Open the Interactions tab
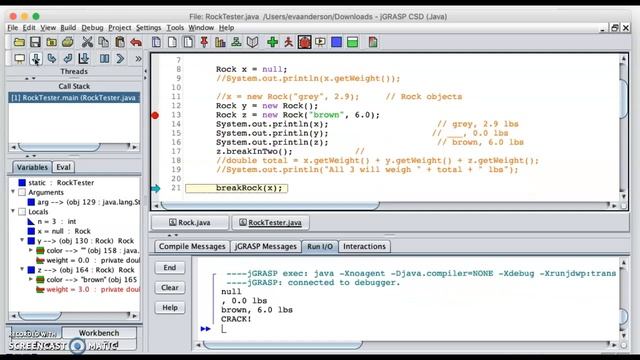640x360 pixels. (364, 247)
